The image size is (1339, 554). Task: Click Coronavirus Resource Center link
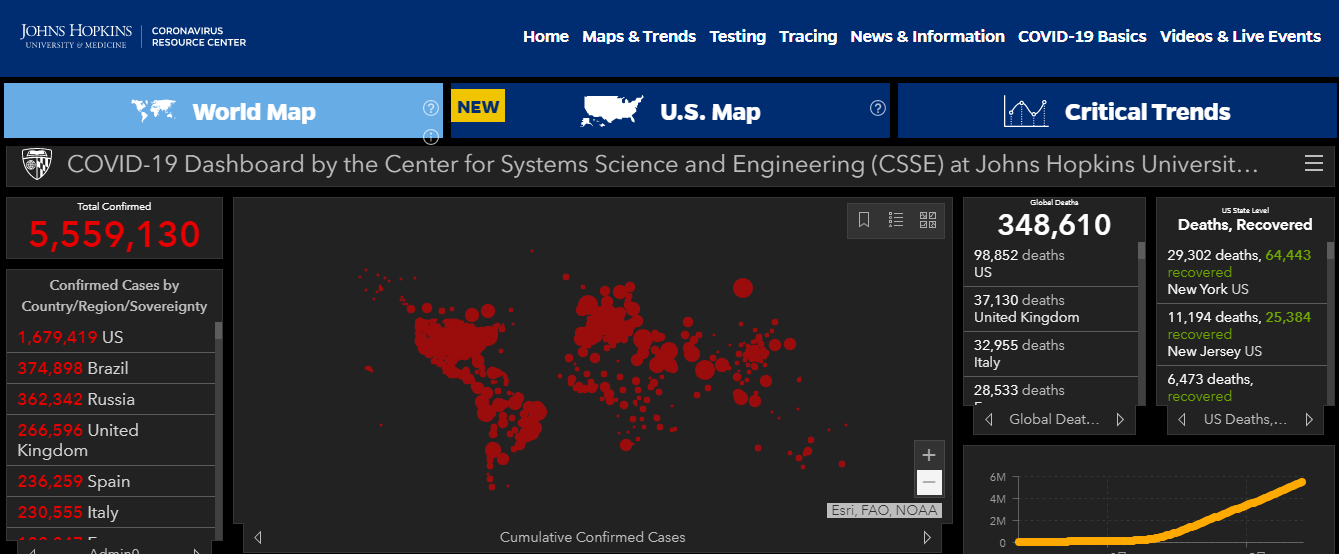199,36
